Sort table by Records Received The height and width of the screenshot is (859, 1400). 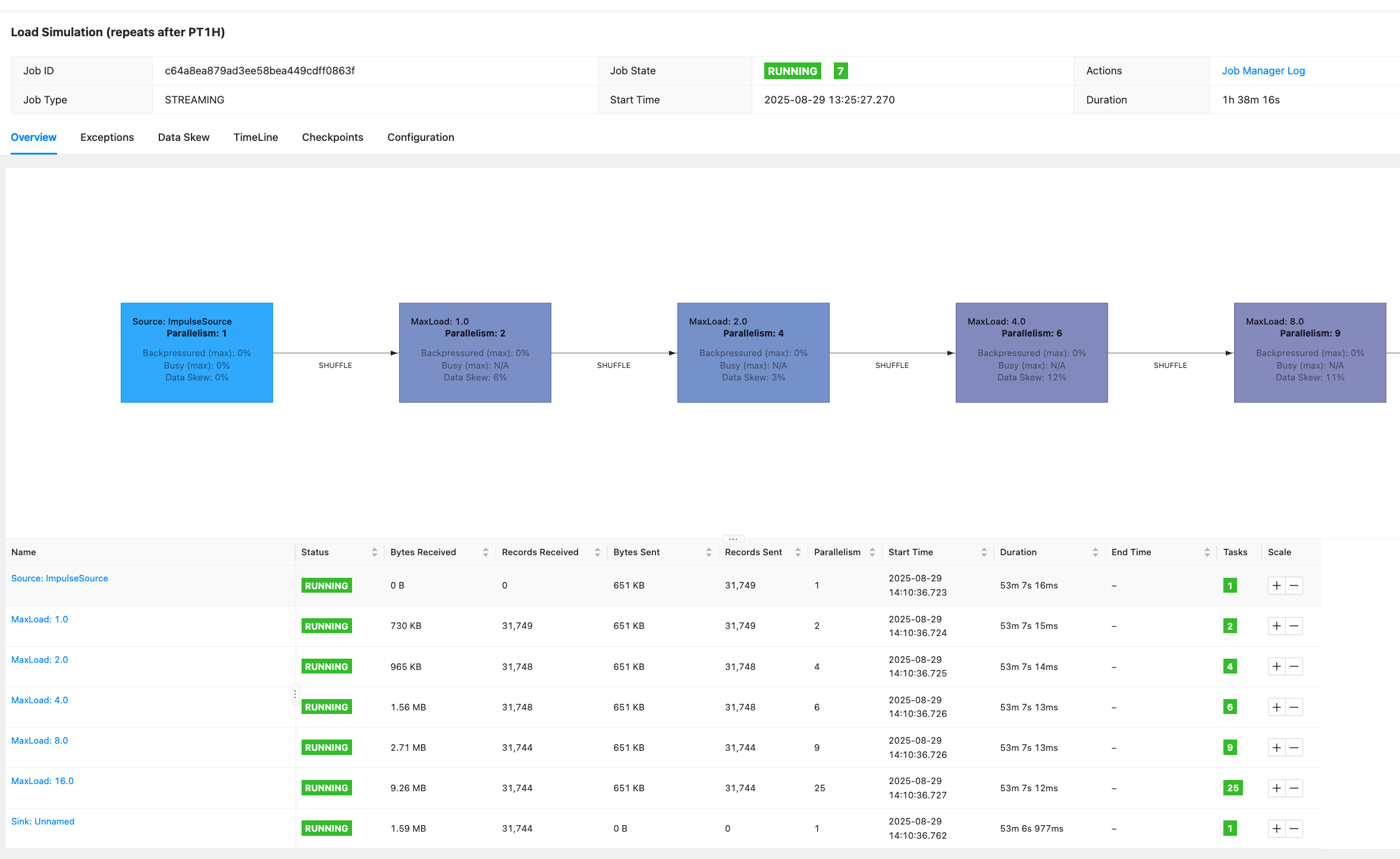pos(597,552)
